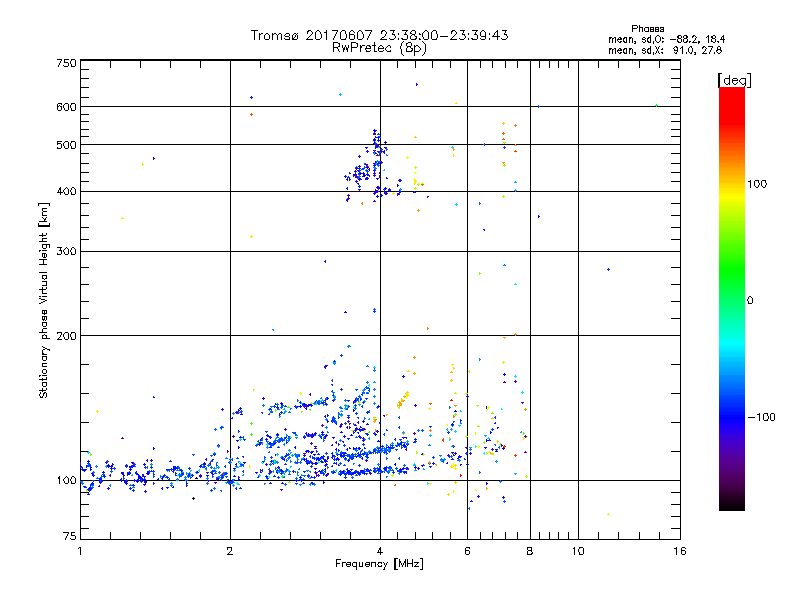Click the orange echo cluster near 4.5 MHz, 145 km
The width and height of the screenshot is (800, 600).
[403, 399]
